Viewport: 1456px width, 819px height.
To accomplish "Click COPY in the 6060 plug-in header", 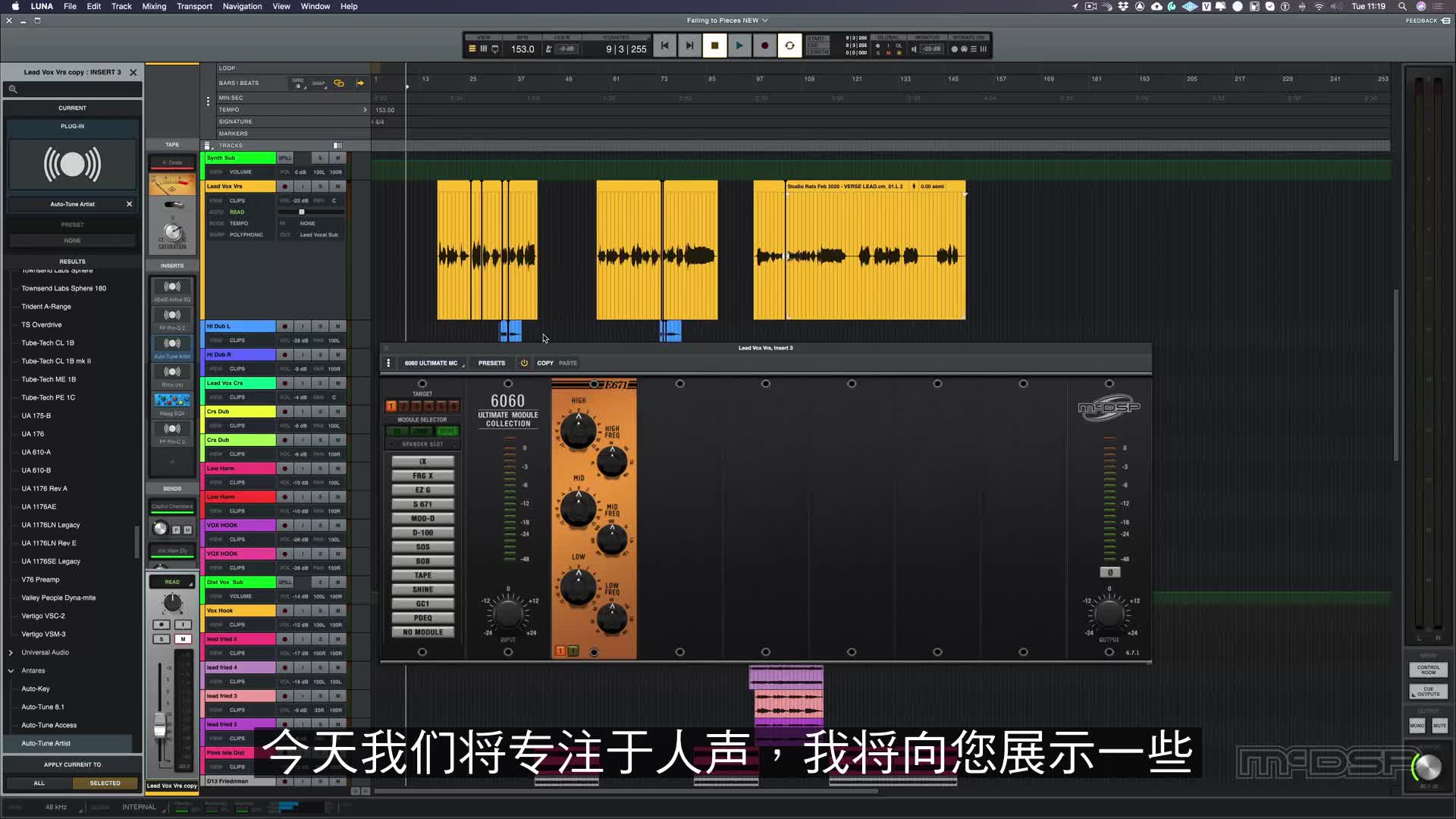I will (x=545, y=363).
